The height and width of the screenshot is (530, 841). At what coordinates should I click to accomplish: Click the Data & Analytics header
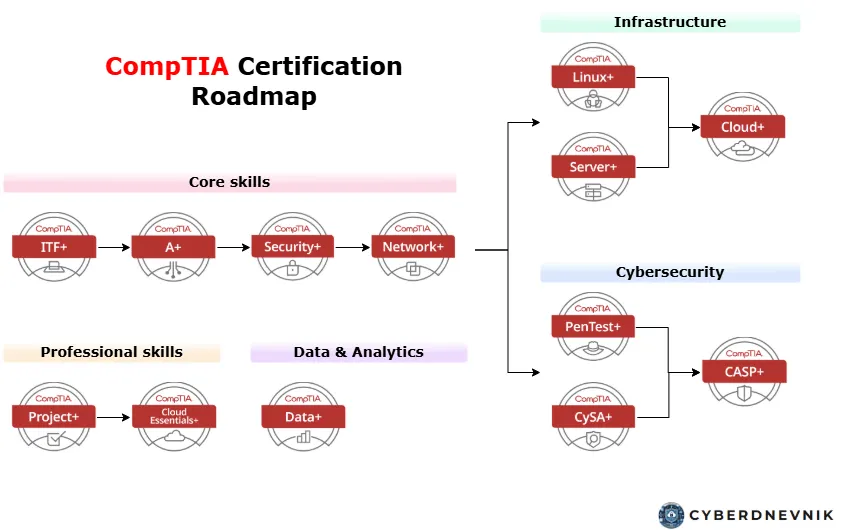tap(359, 352)
